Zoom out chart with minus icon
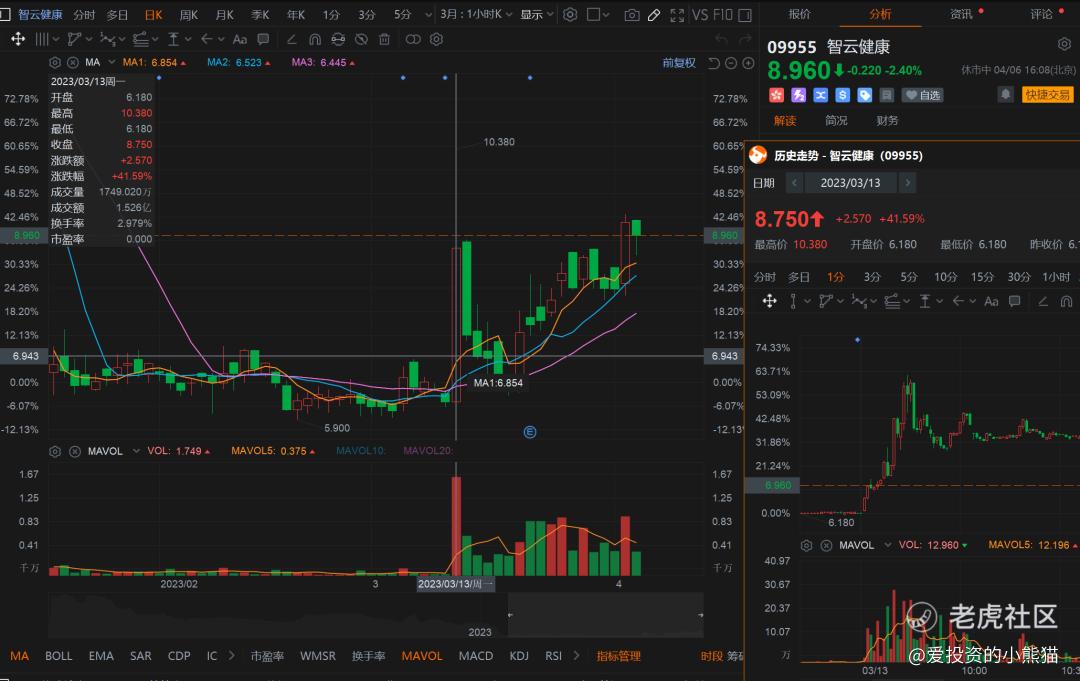Screen dimensions: 1080x681 click(x=731, y=63)
